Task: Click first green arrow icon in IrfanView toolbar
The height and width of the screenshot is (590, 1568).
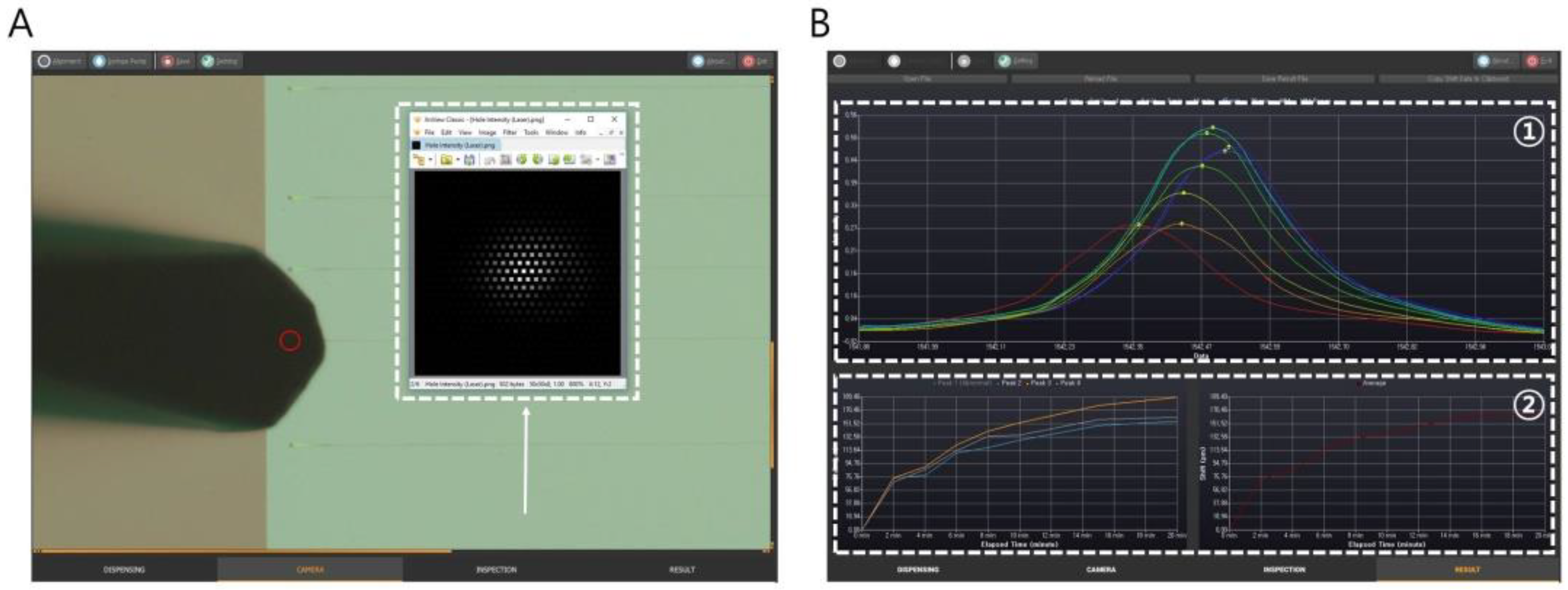Action: tap(522, 159)
